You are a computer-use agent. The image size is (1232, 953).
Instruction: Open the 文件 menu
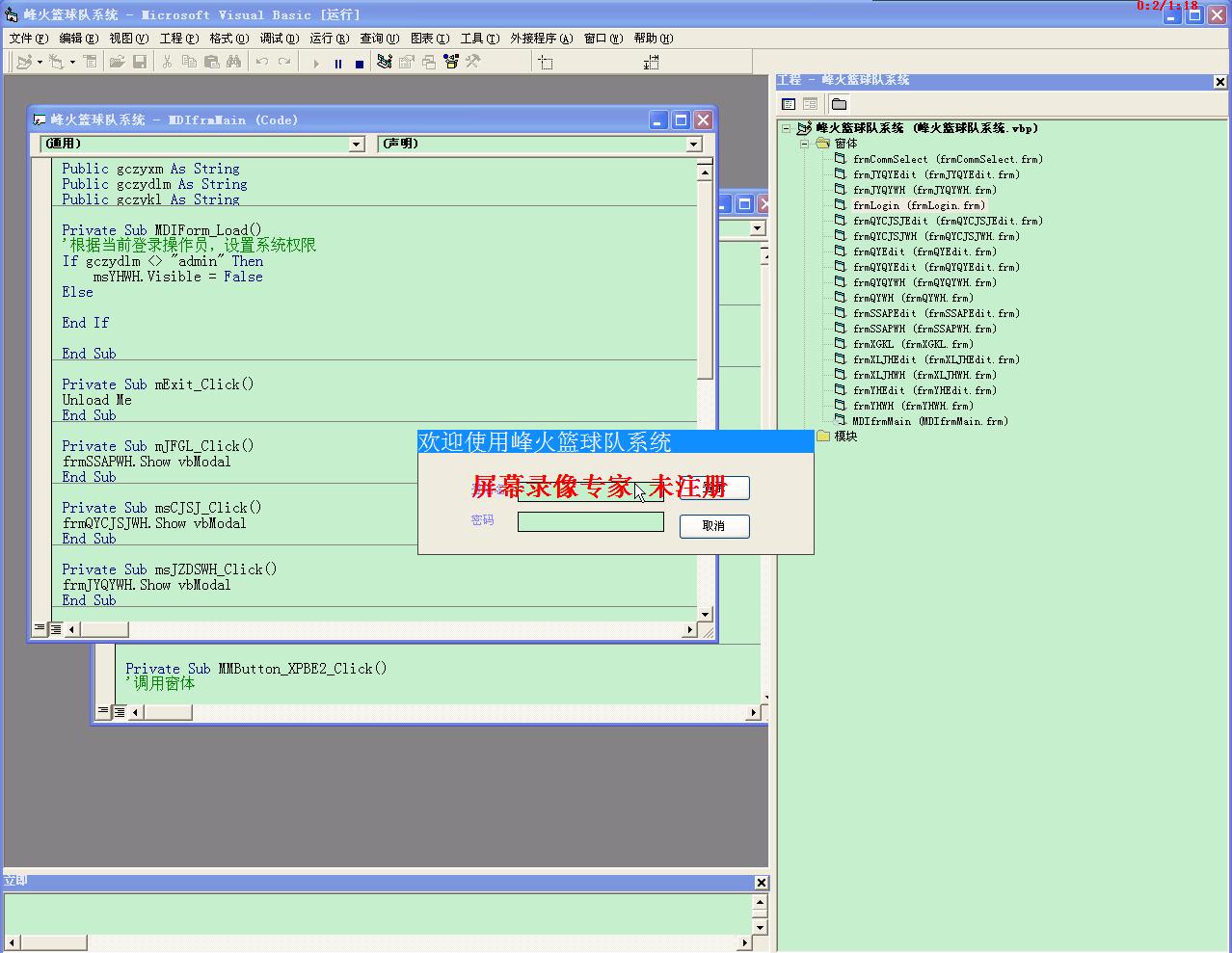(x=28, y=39)
